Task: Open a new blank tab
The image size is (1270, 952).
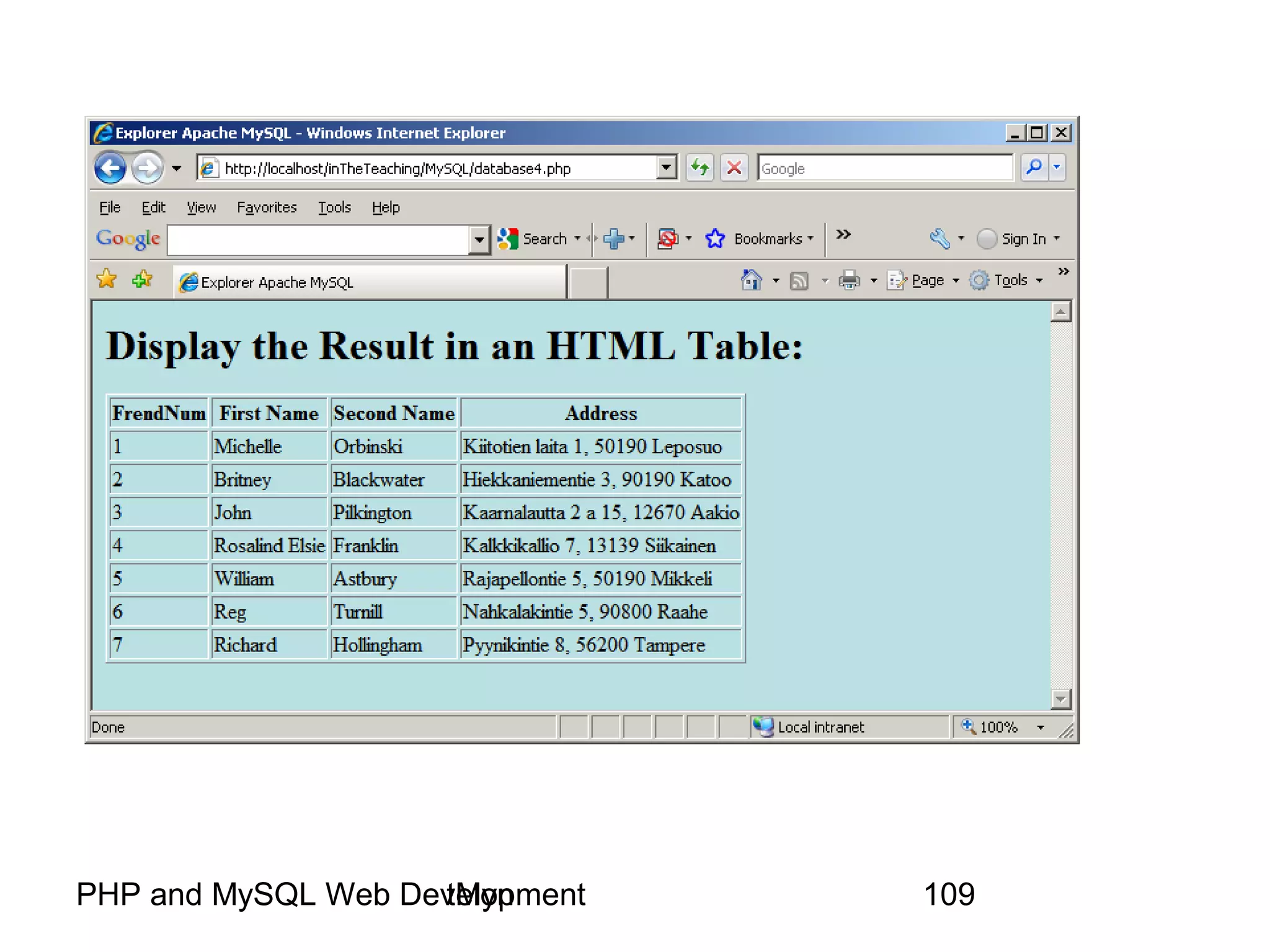Action: pos(588,283)
